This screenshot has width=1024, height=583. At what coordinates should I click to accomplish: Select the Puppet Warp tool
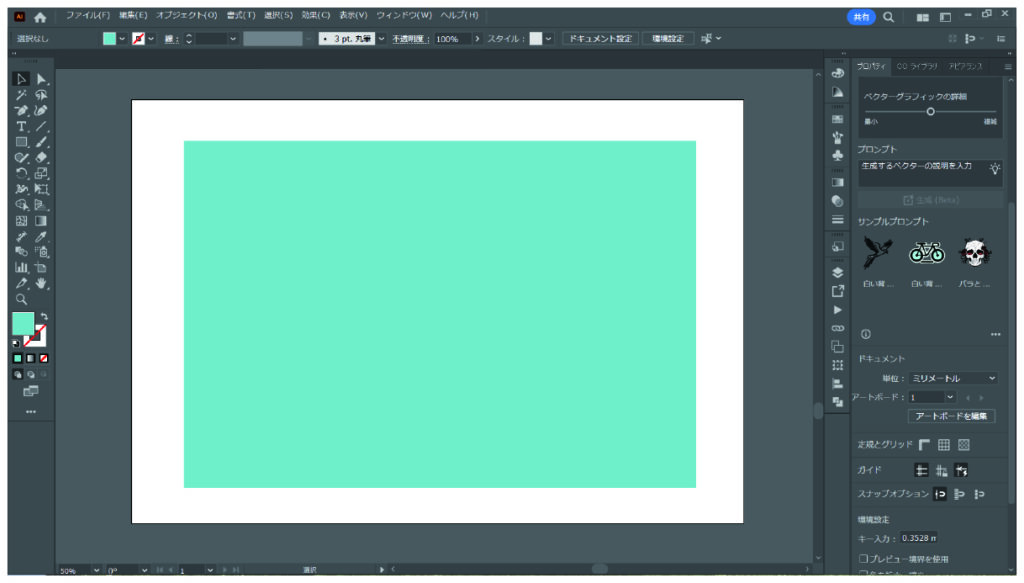(21, 189)
